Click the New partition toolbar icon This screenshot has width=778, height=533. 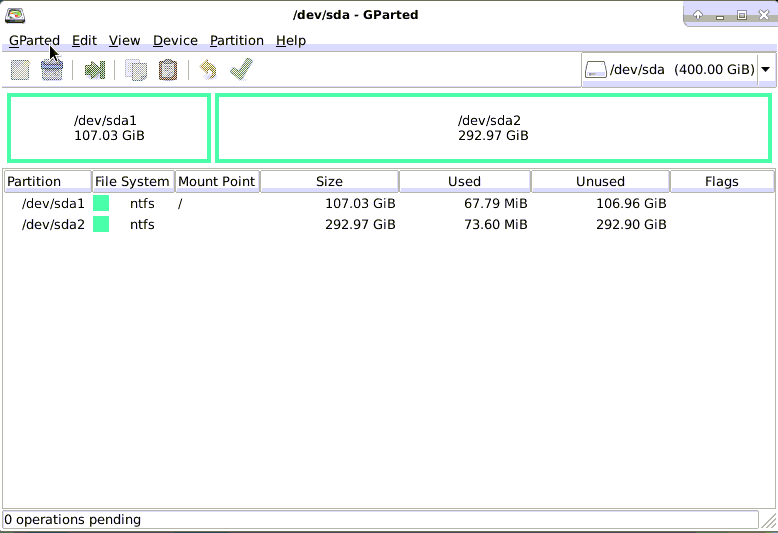tap(20, 70)
